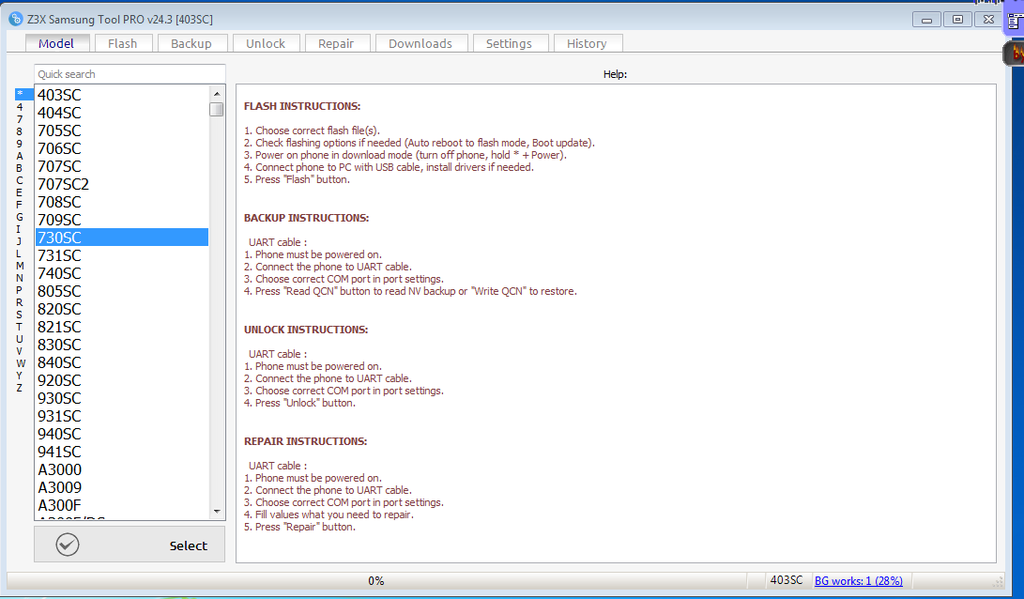Screen dimensions: 1024x599
Task: Click the model list scroll up arrow
Action: 217,94
